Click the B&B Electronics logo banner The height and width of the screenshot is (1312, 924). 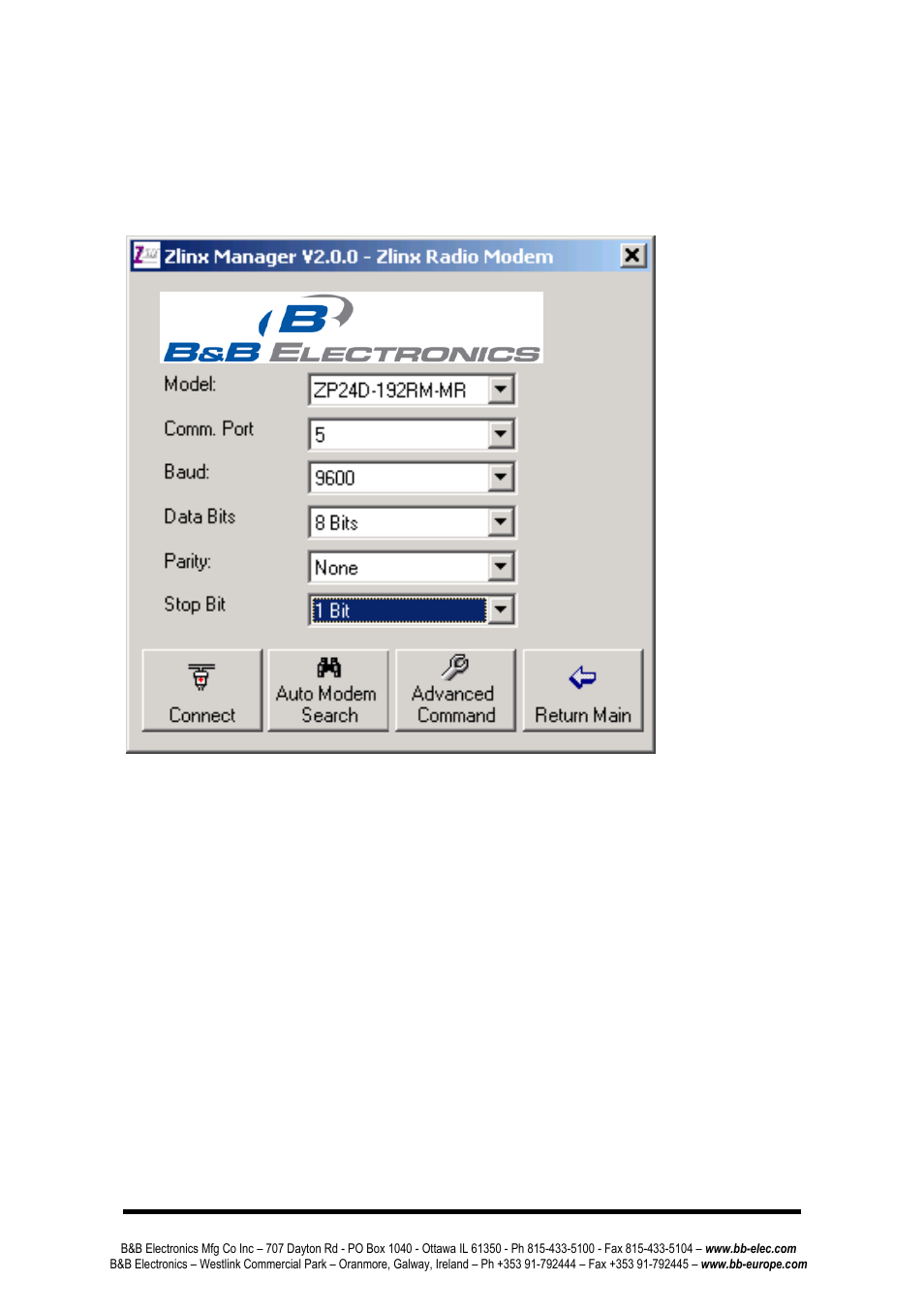tap(352, 328)
